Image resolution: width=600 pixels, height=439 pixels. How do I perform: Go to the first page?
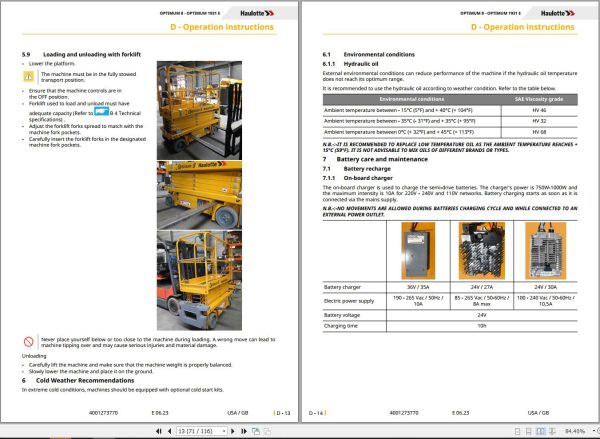(159, 431)
